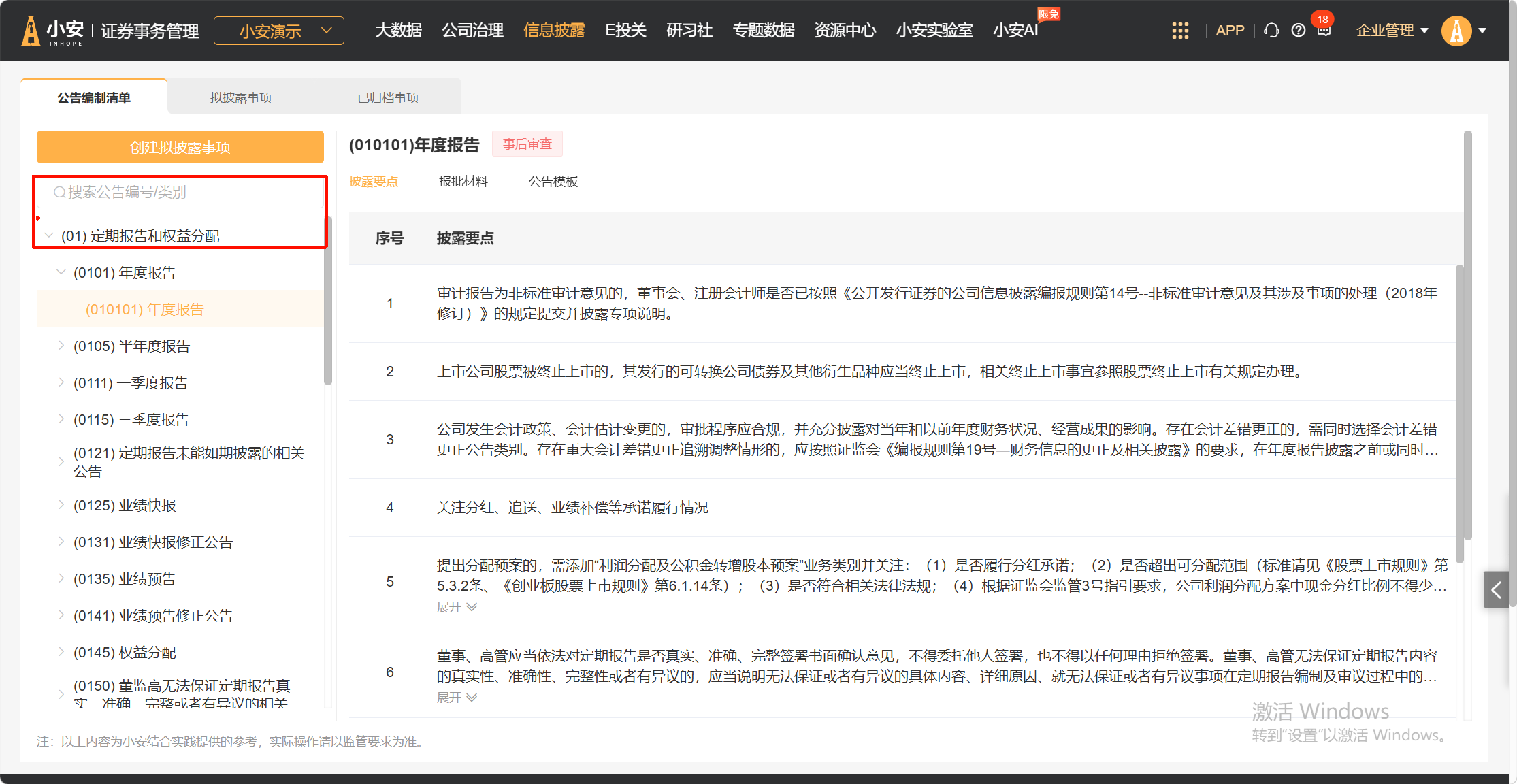
Task: Click the customer service headset icon
Action: click(x=1271, y=31)
